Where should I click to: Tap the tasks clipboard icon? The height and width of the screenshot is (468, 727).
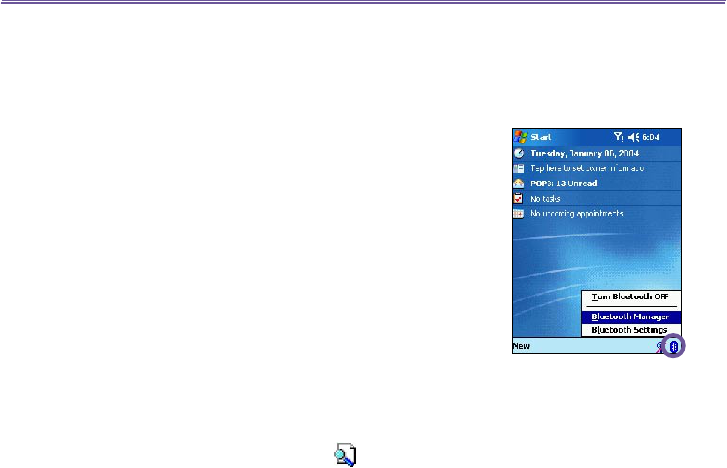point(518,199)
